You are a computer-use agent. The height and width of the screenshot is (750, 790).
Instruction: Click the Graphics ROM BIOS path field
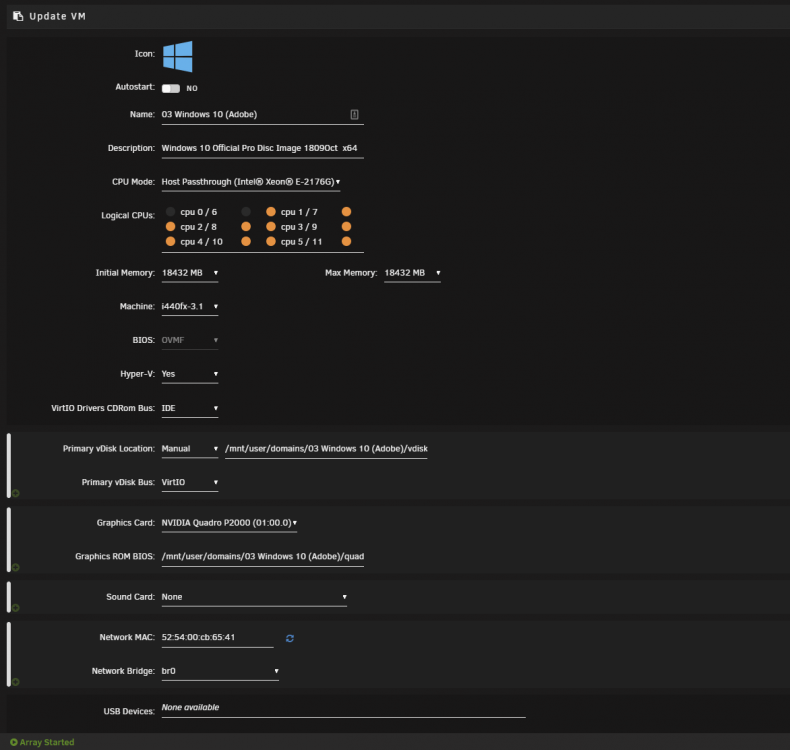(262, 557)
